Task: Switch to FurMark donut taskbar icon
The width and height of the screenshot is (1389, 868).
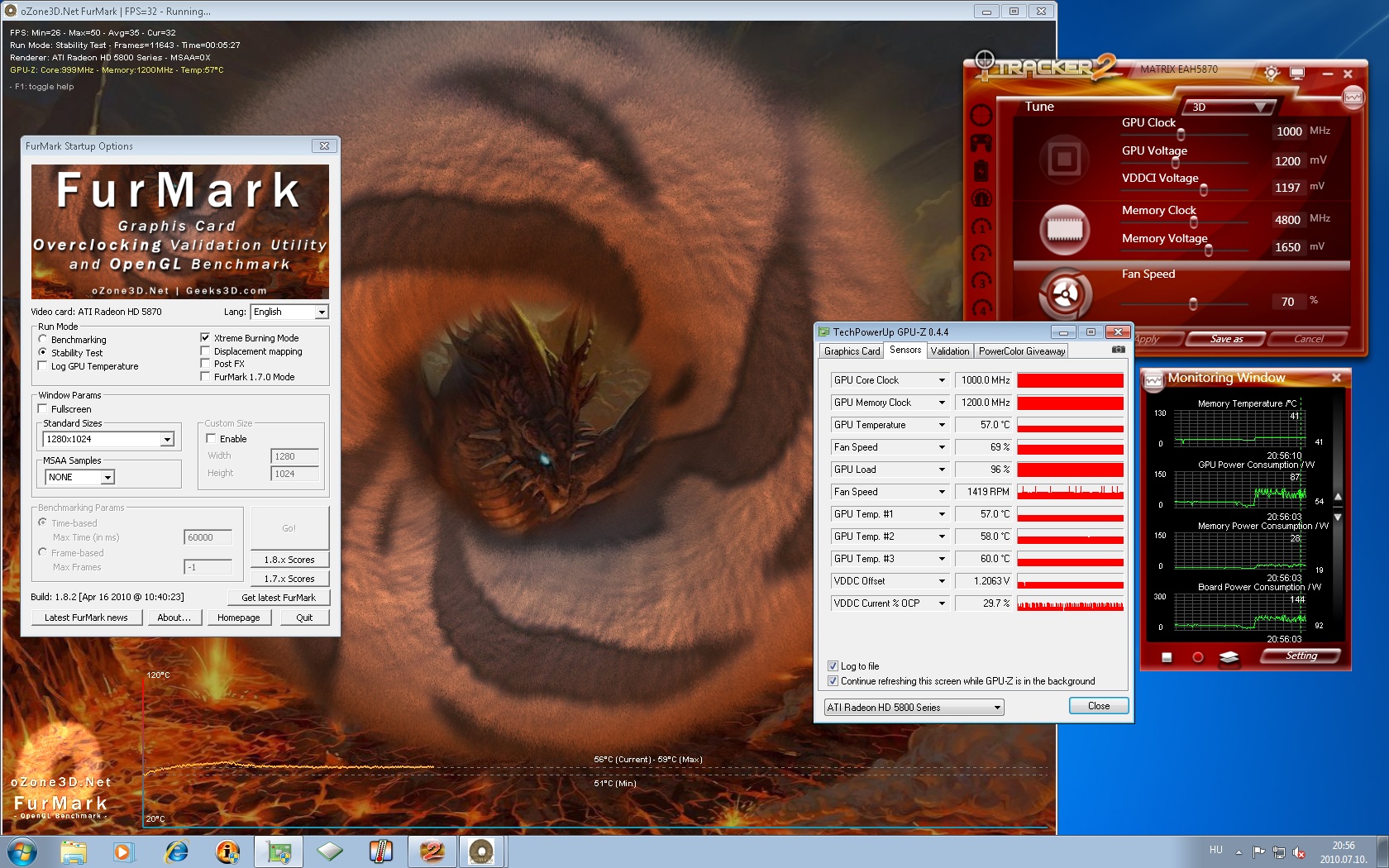Action: pyautogui.click(x=481, y=851)
